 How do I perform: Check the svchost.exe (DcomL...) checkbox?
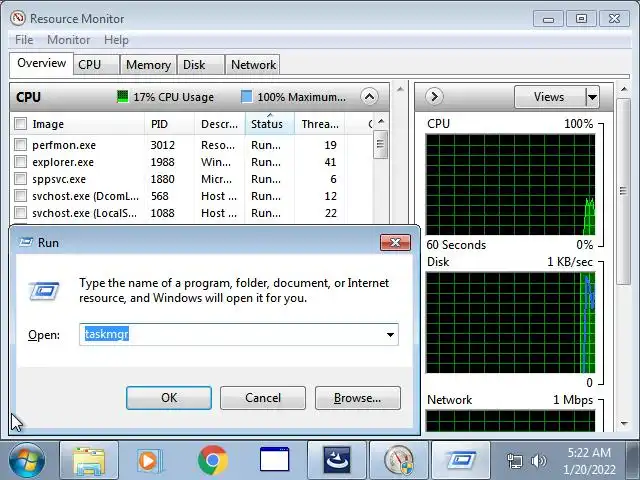tap(20, 196)
